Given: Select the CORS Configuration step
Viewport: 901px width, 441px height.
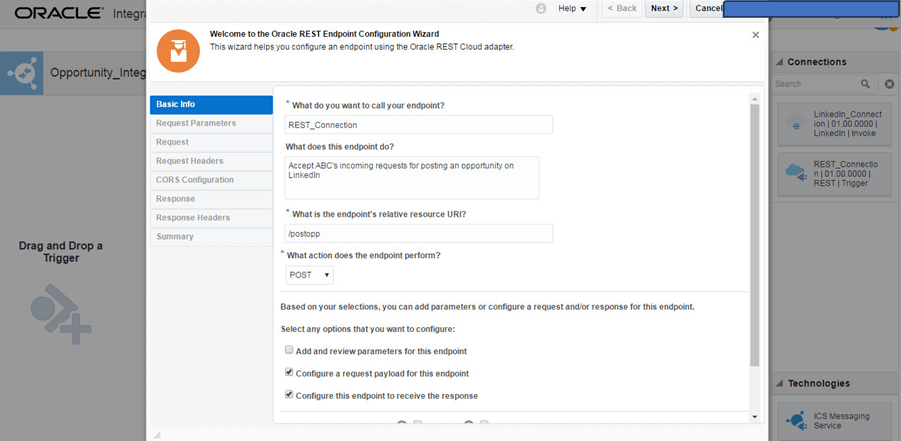Looking at the screenshot, I should point(211,180).
